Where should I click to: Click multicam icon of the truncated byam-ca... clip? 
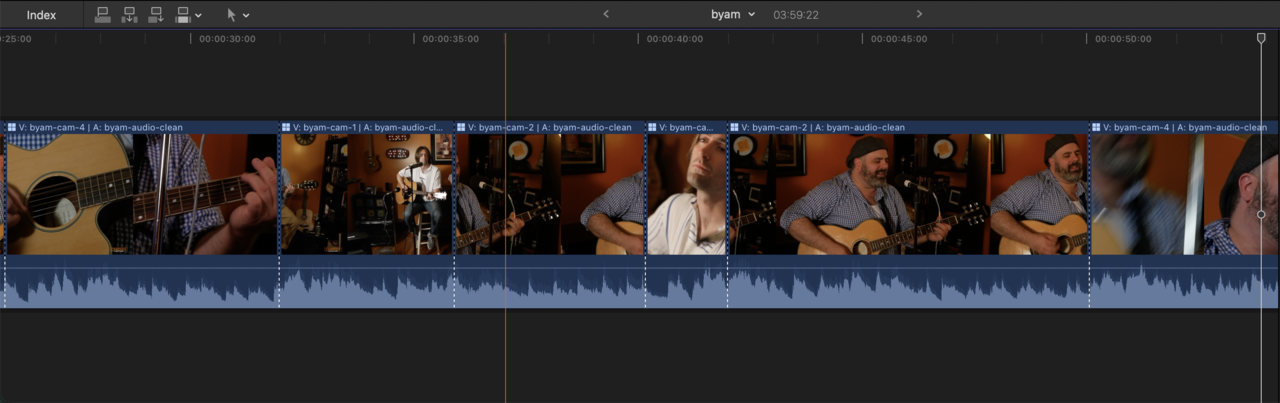click(x=652, y=128)
